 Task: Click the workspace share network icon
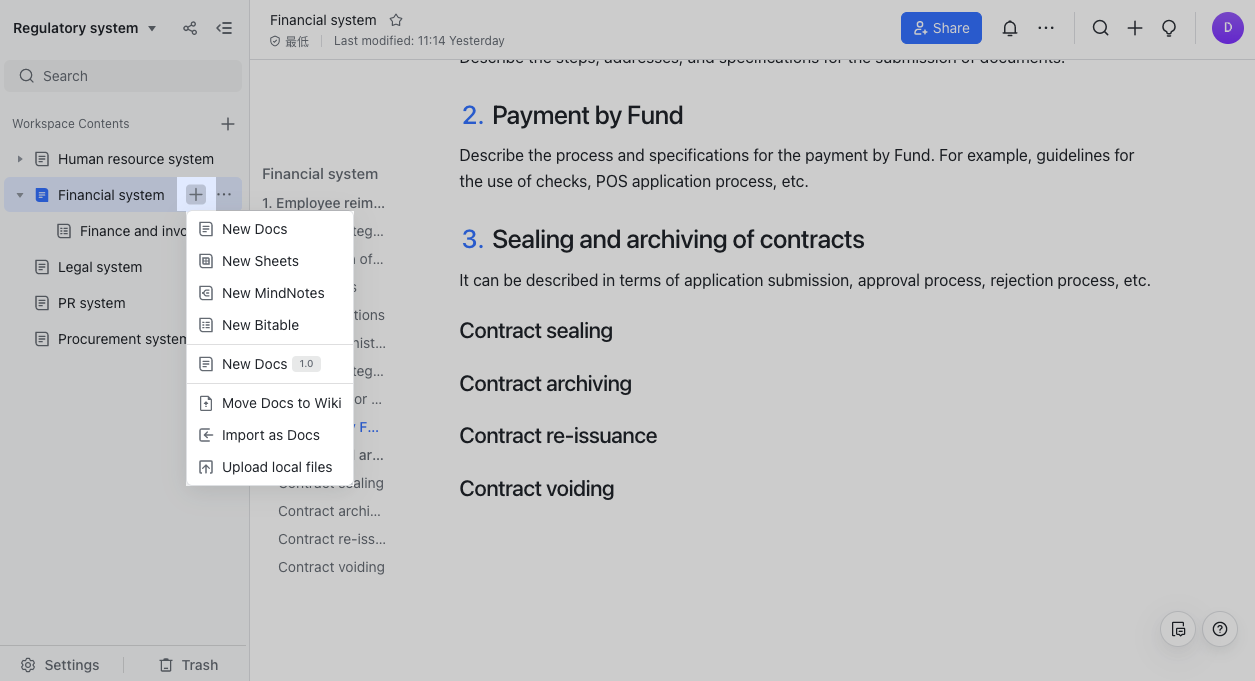190,28
